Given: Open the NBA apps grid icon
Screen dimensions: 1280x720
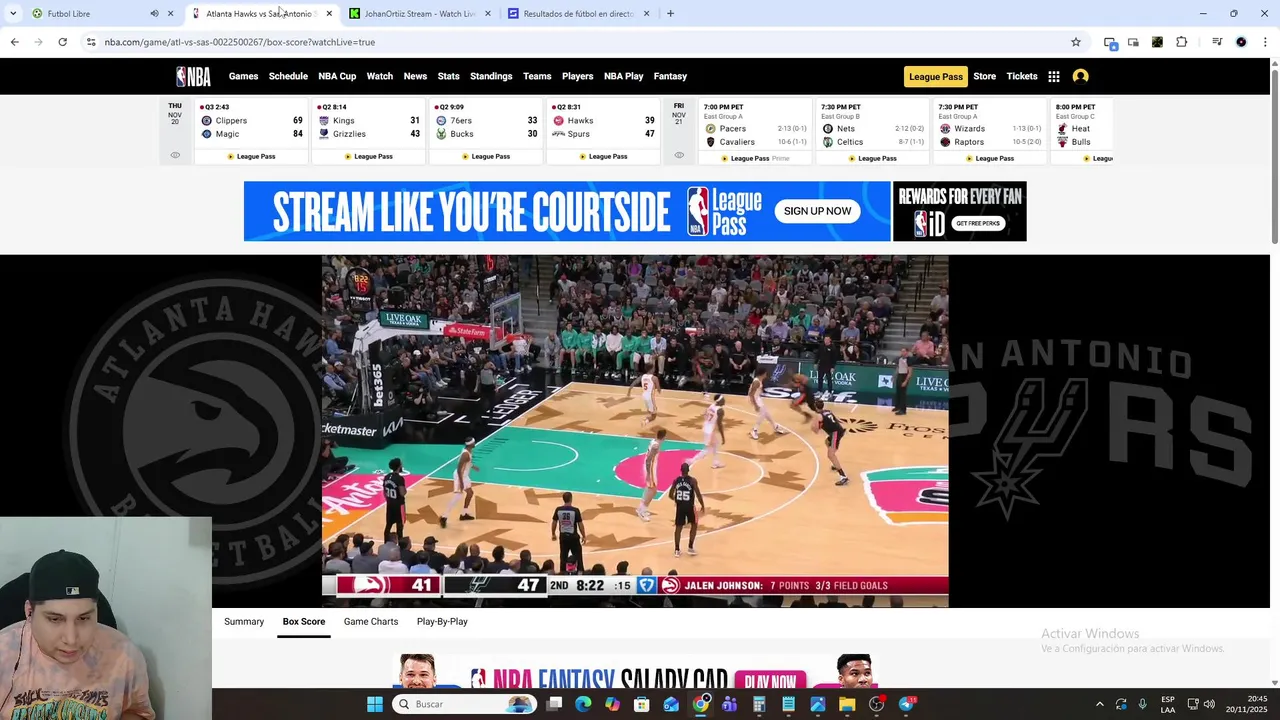Looking at the screenshot, I should 1054,76.
